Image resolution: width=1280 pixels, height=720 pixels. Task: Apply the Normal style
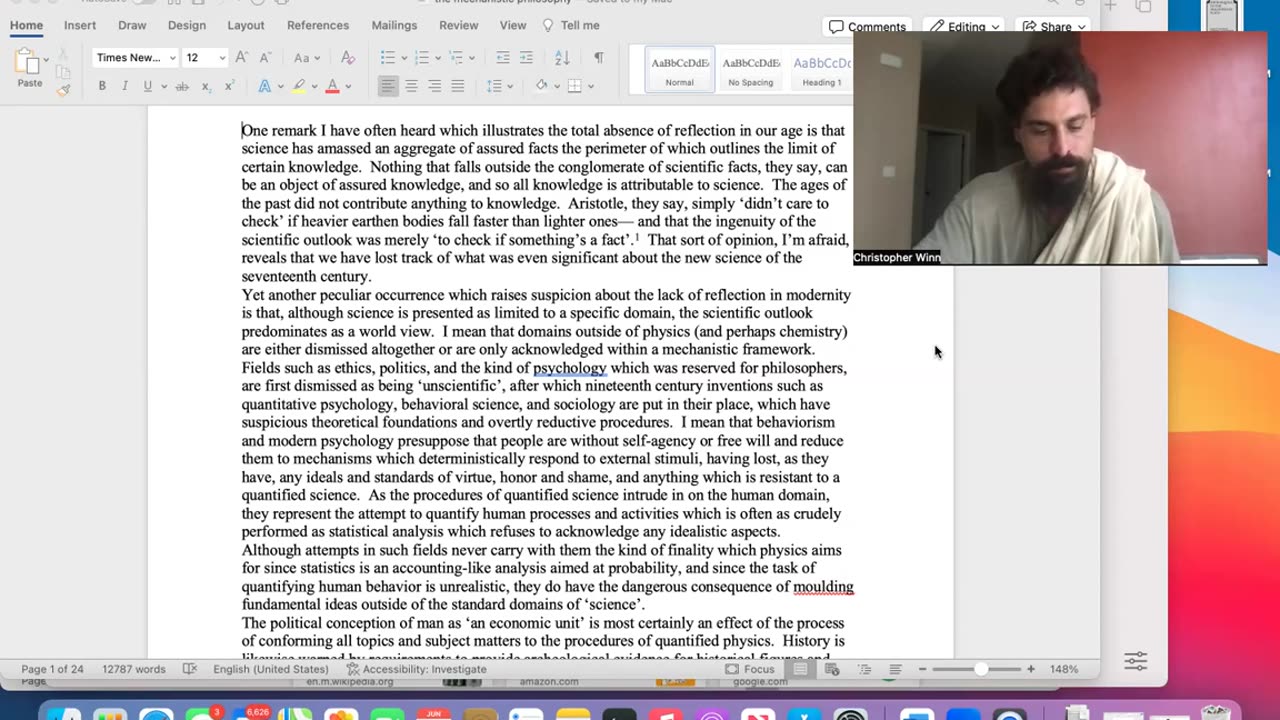[680, 70]
